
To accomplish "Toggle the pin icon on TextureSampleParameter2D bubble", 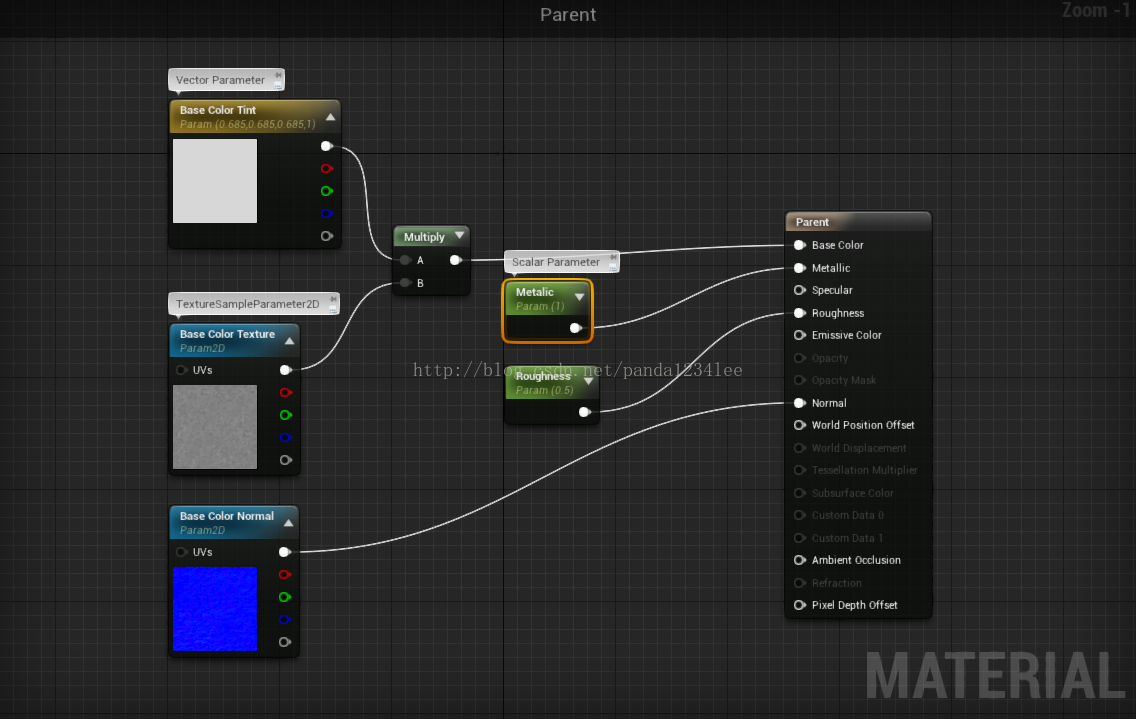I will [x=333, y=299].
